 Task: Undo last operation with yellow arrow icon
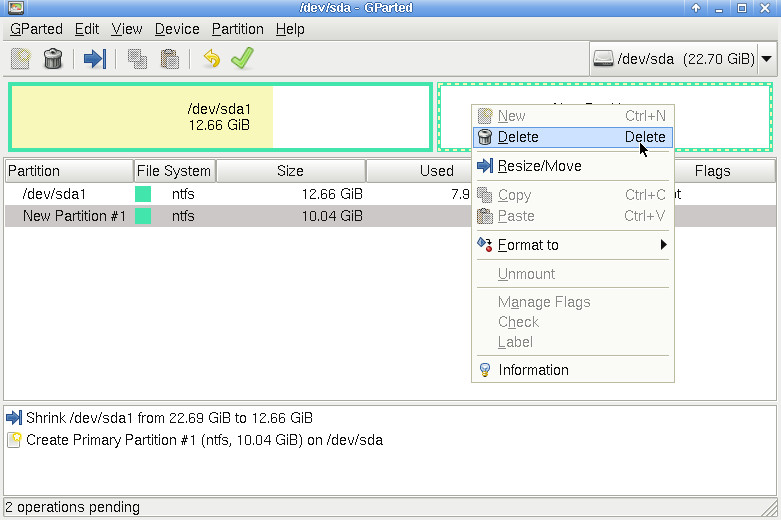click(212, 59)
